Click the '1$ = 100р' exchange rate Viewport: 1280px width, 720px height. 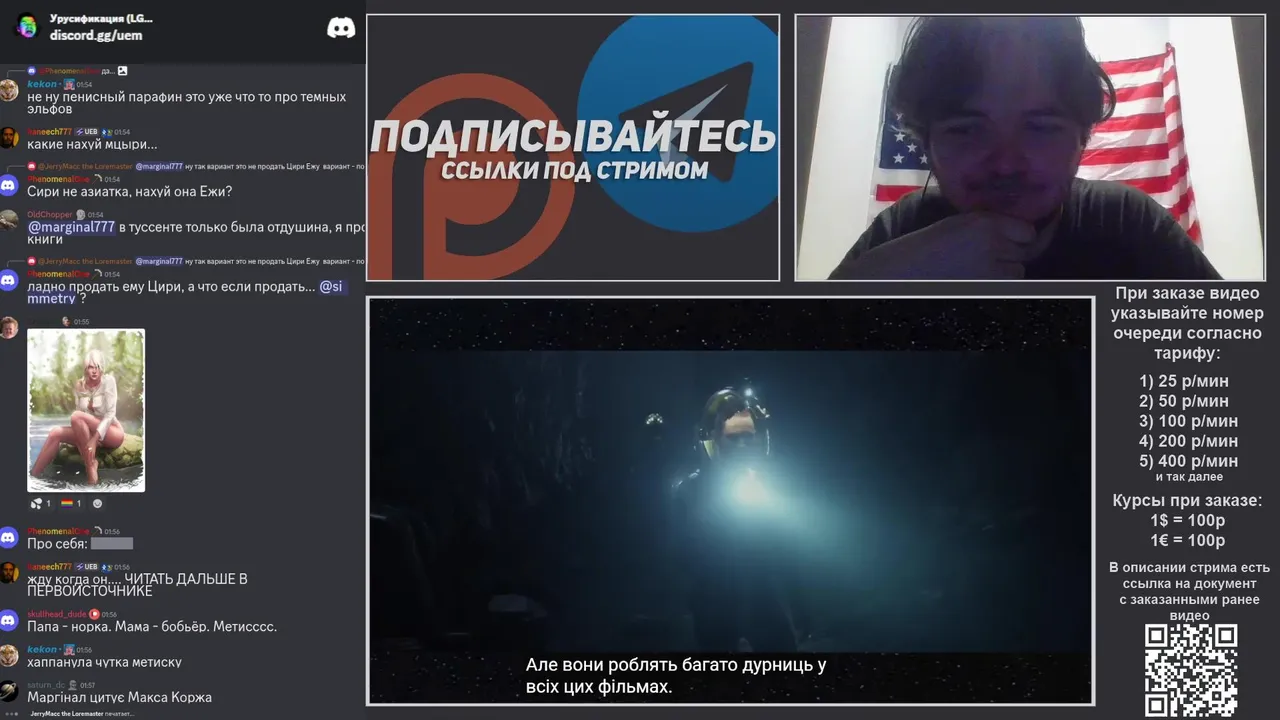pyautogui.click(x=1188, y=521)
